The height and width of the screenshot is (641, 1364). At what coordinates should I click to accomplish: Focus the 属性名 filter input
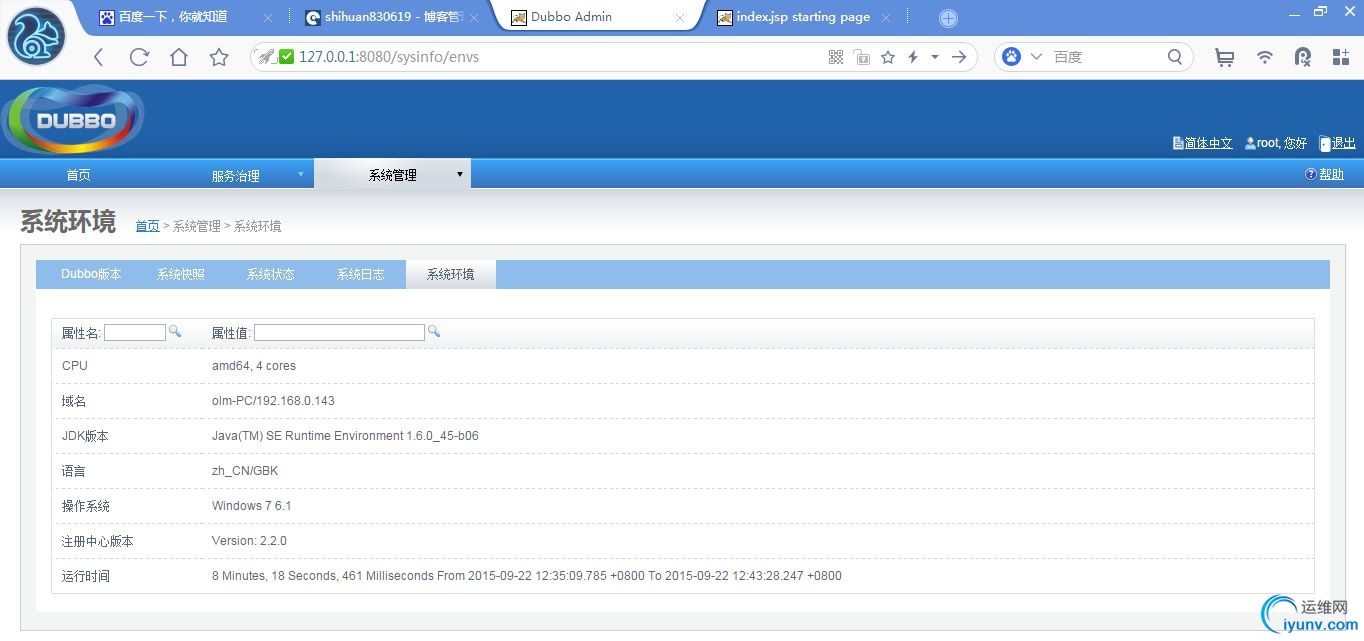(x=135, y=332)
